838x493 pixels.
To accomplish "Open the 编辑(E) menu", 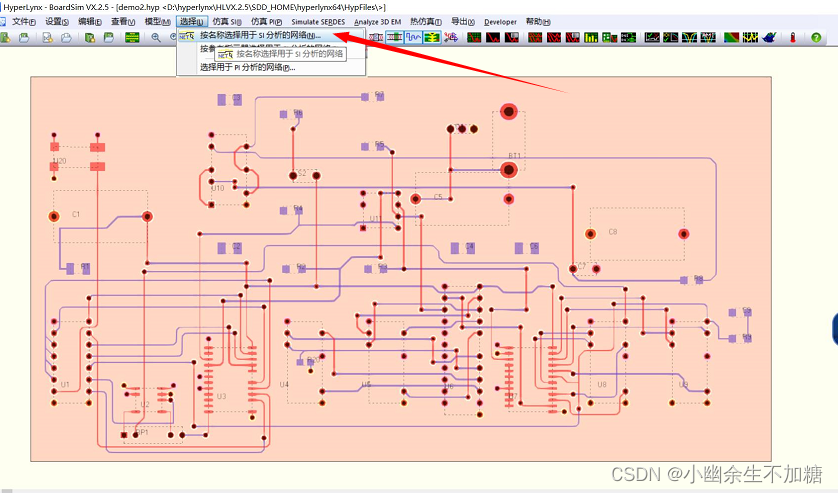I will 90,21.
